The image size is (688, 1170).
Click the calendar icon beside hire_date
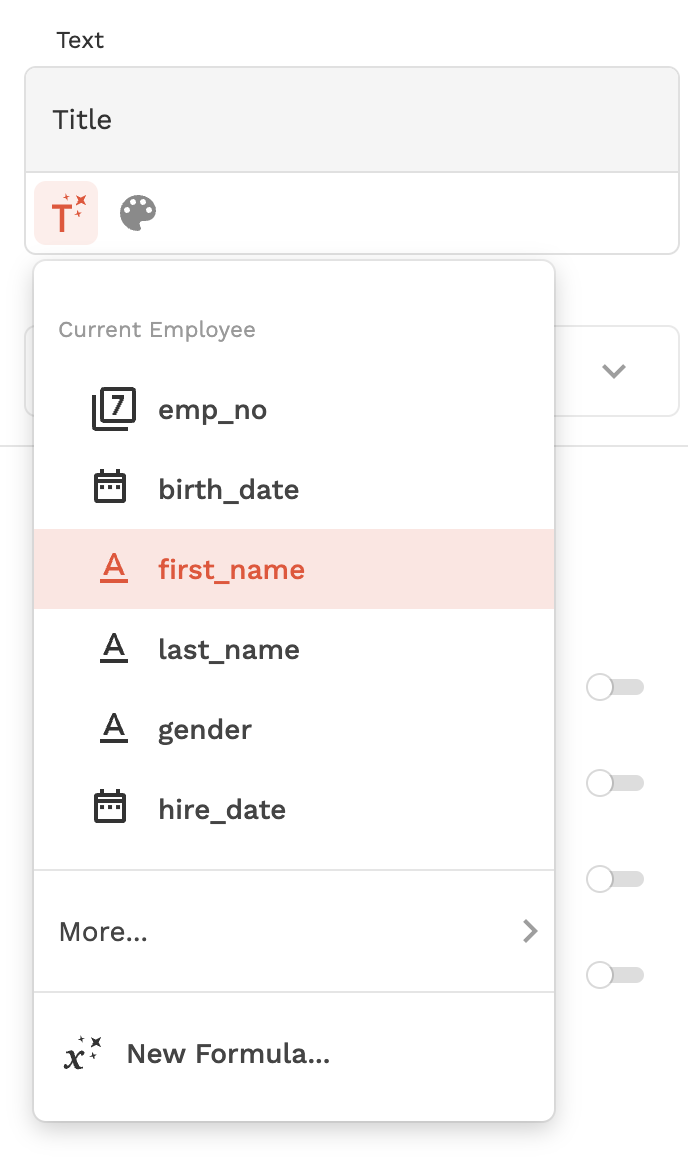point(110,807)
